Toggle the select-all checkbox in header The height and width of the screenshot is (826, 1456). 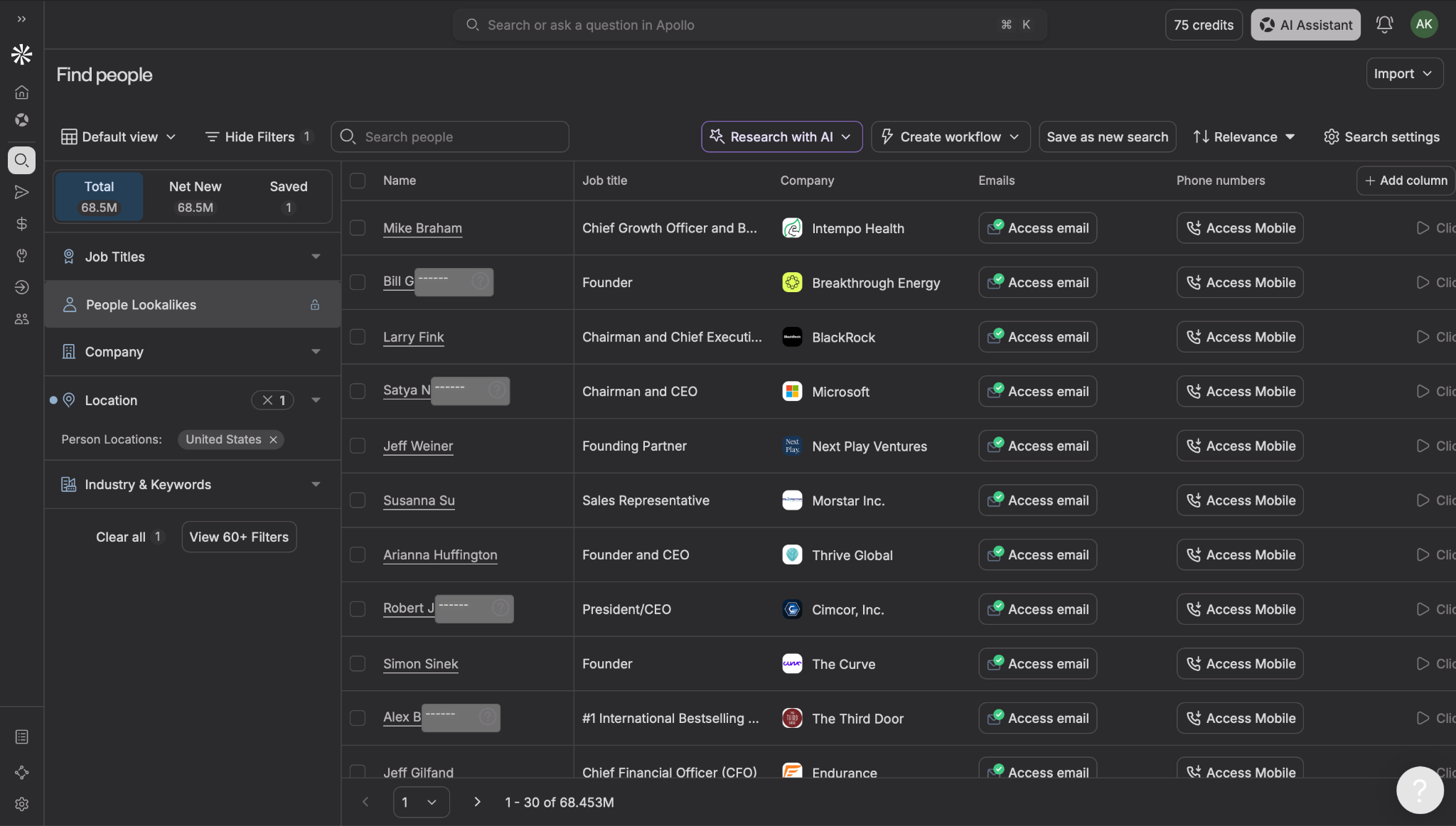tap(358, 181)
